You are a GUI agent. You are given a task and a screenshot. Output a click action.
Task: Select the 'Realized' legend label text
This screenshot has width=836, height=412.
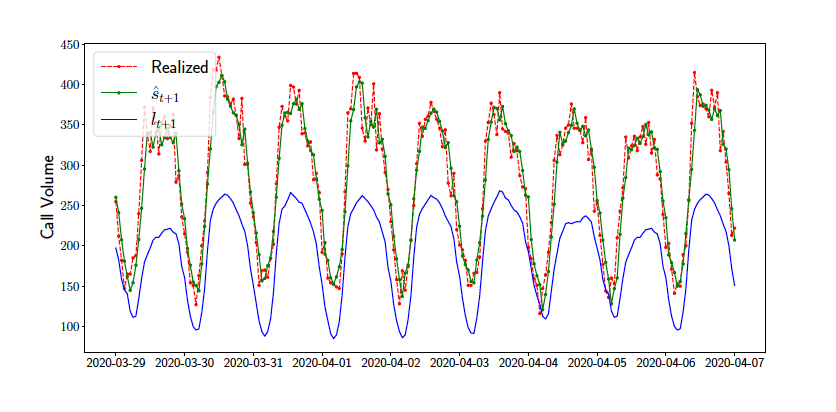179,68
